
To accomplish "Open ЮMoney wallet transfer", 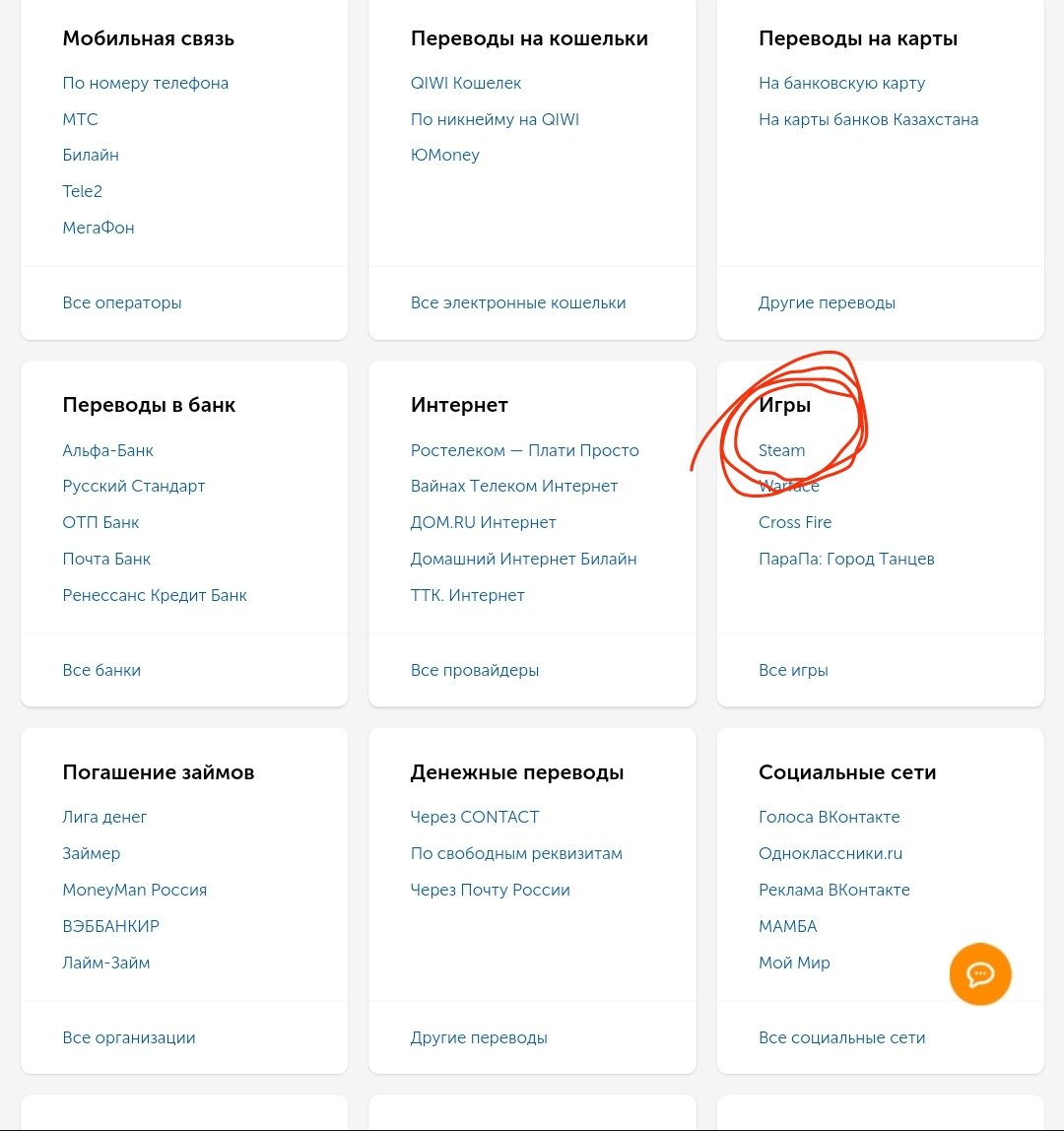I will [444, 155].
